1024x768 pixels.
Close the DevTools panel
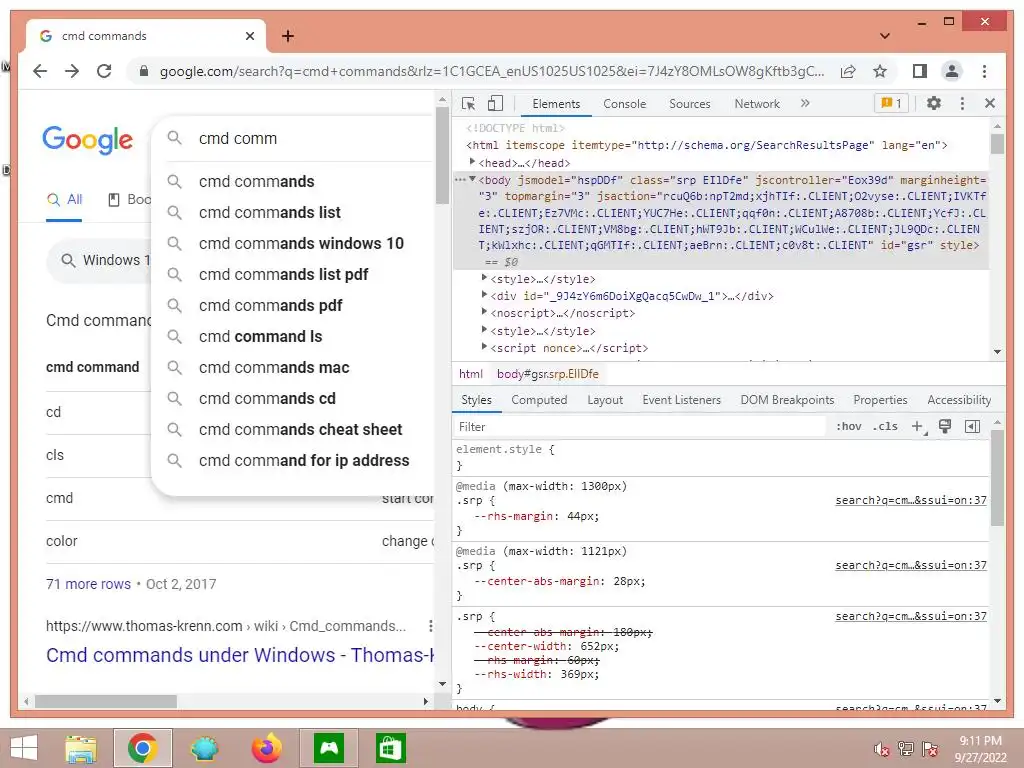[x=990, y=103]
